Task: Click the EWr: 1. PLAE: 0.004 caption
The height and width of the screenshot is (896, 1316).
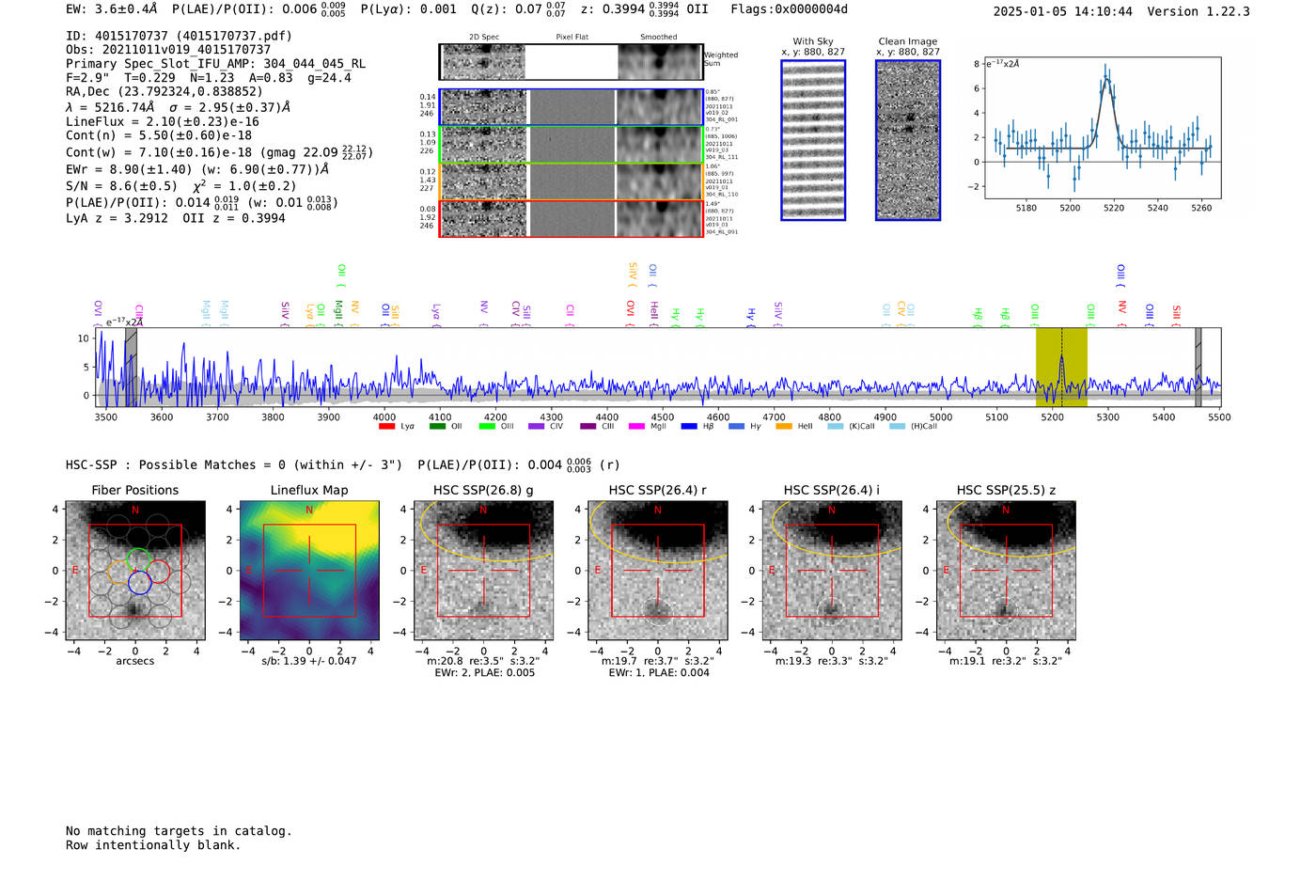Action: point(659,673)
